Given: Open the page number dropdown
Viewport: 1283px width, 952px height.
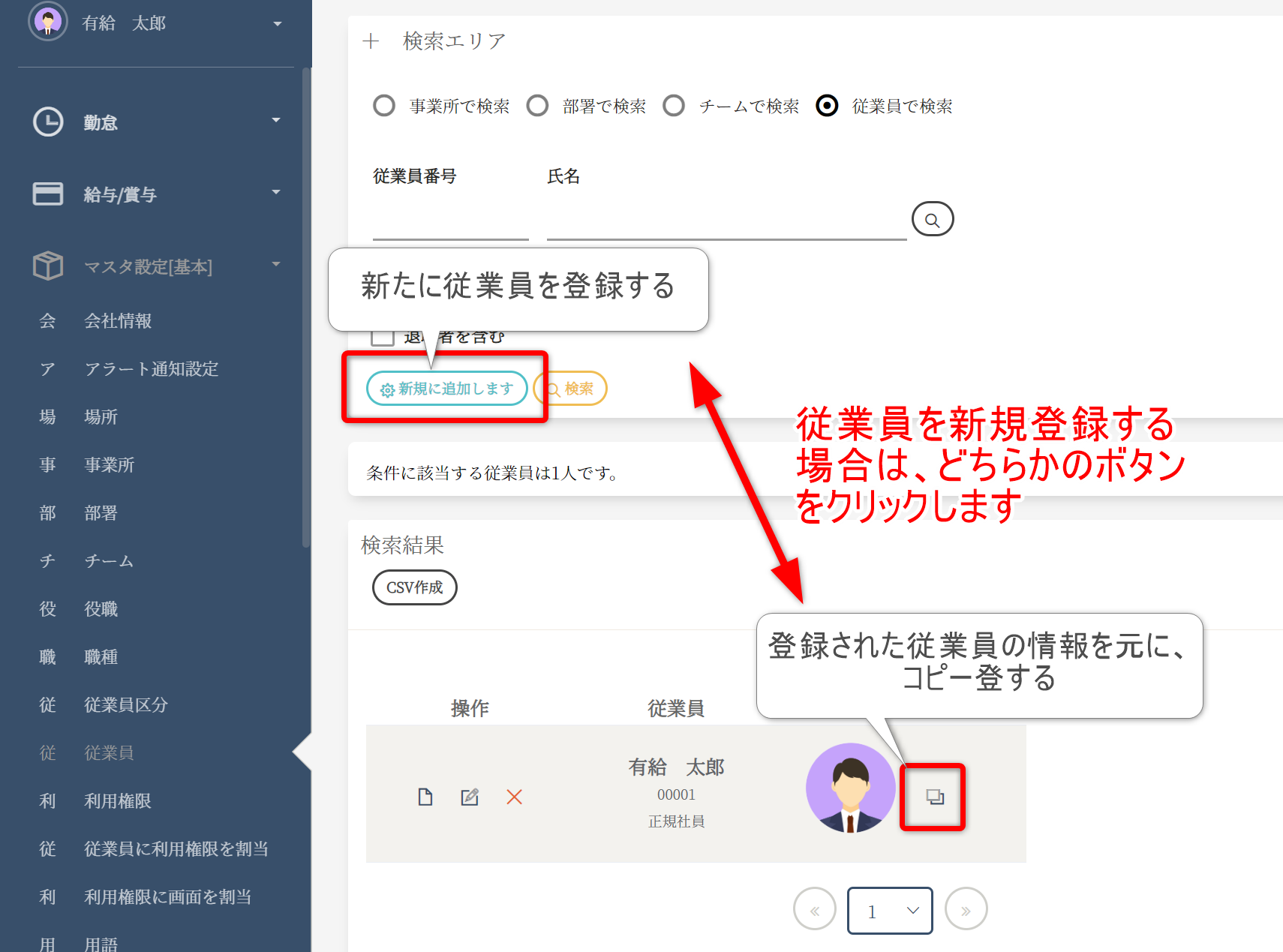Looking at the screenshot, I should click(890, 911).
